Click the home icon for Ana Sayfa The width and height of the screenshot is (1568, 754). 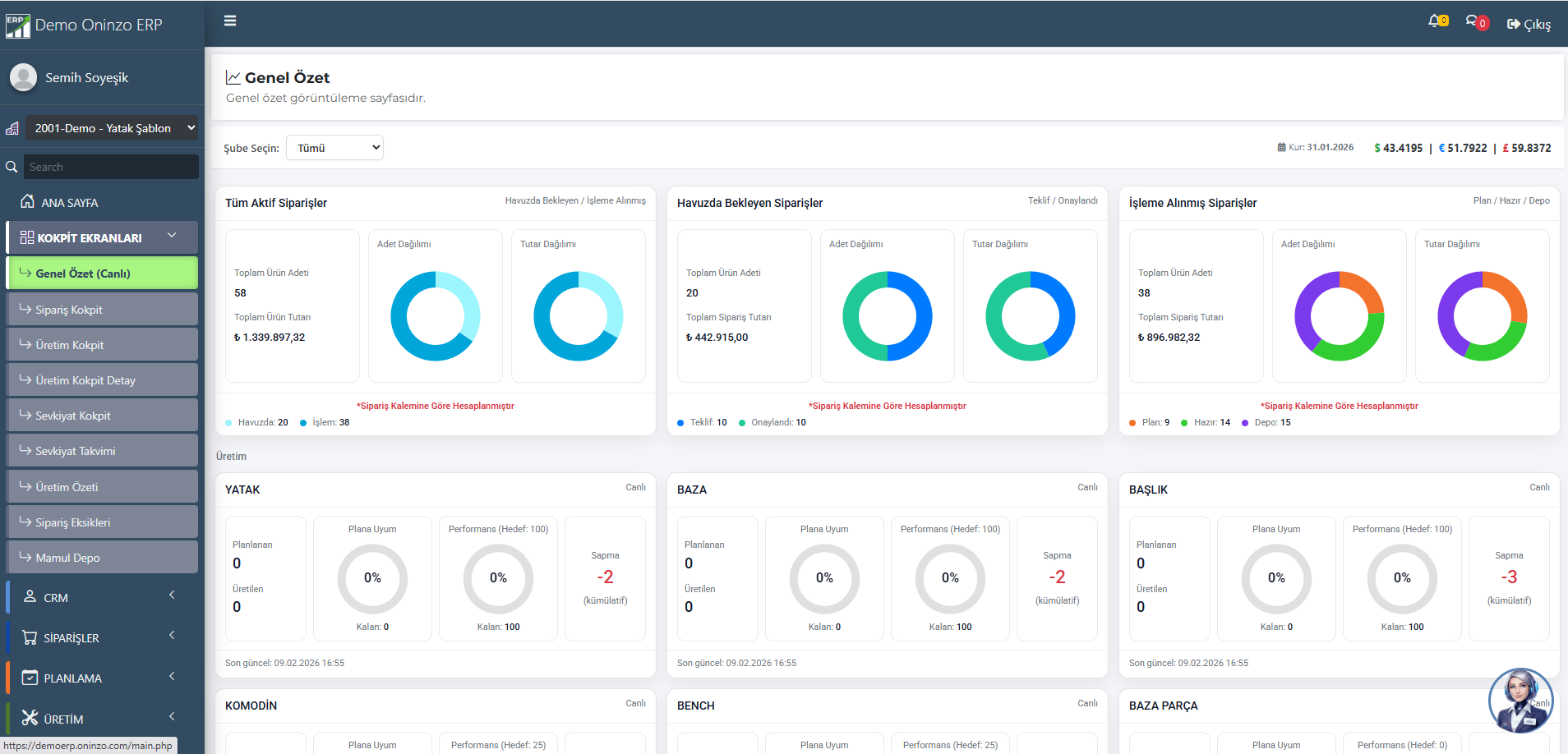pos(27,202)
